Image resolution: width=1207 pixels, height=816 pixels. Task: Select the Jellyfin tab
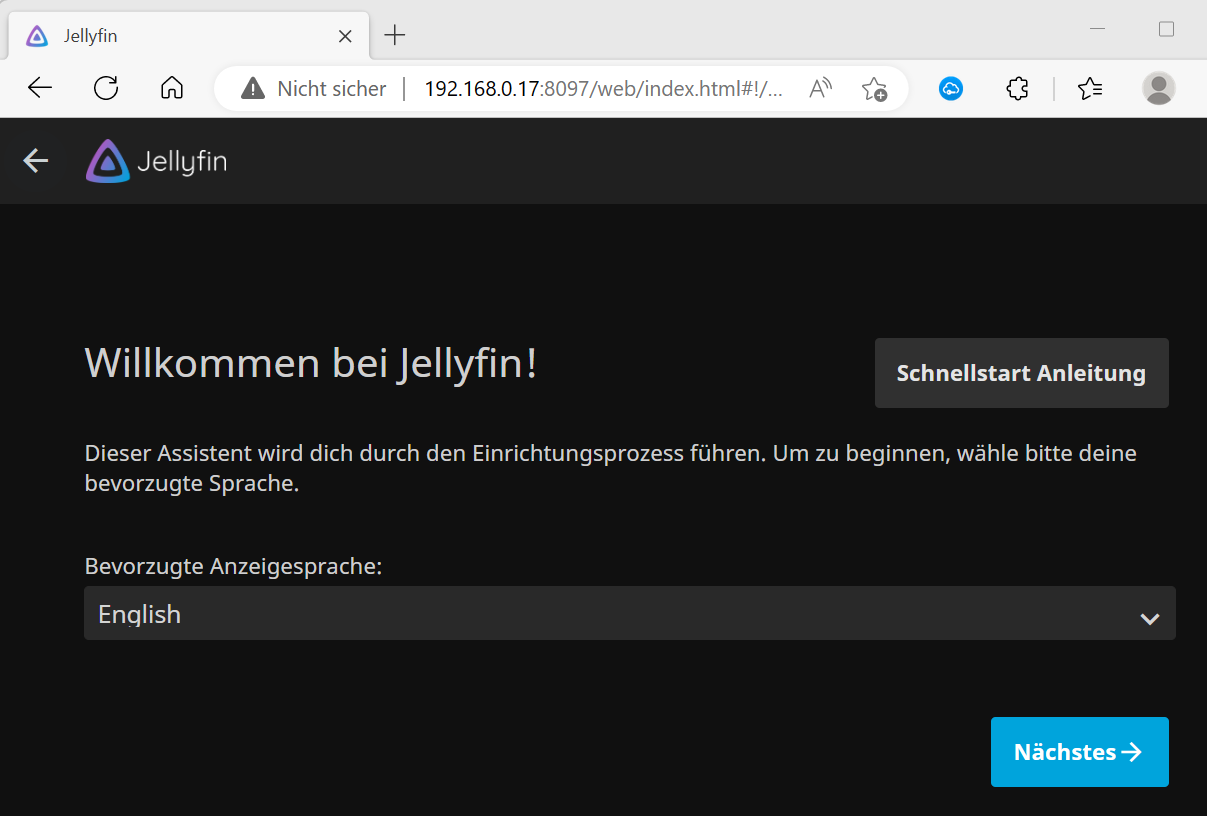point(189,36)
